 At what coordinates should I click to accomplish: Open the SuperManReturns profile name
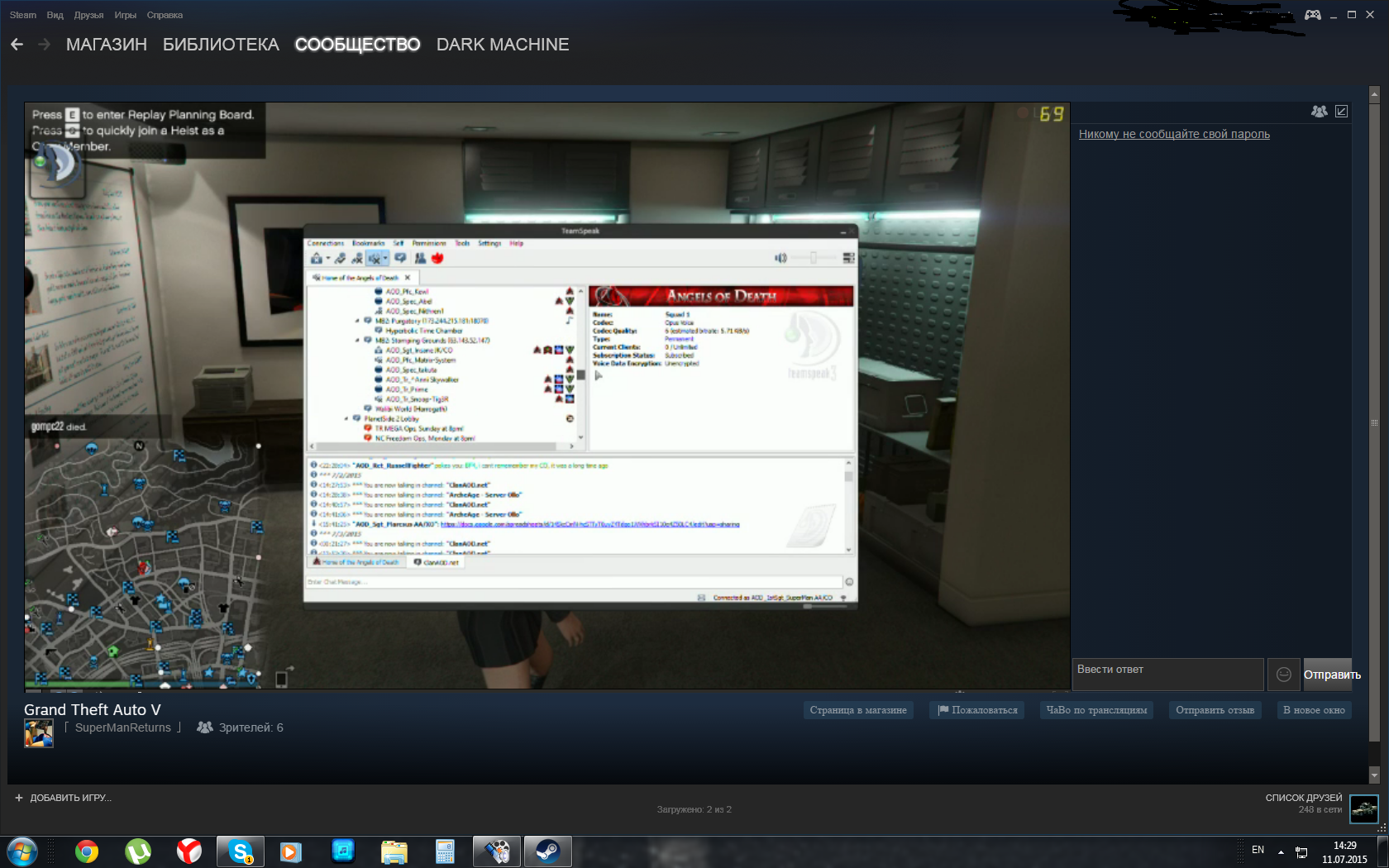[123, 727]
